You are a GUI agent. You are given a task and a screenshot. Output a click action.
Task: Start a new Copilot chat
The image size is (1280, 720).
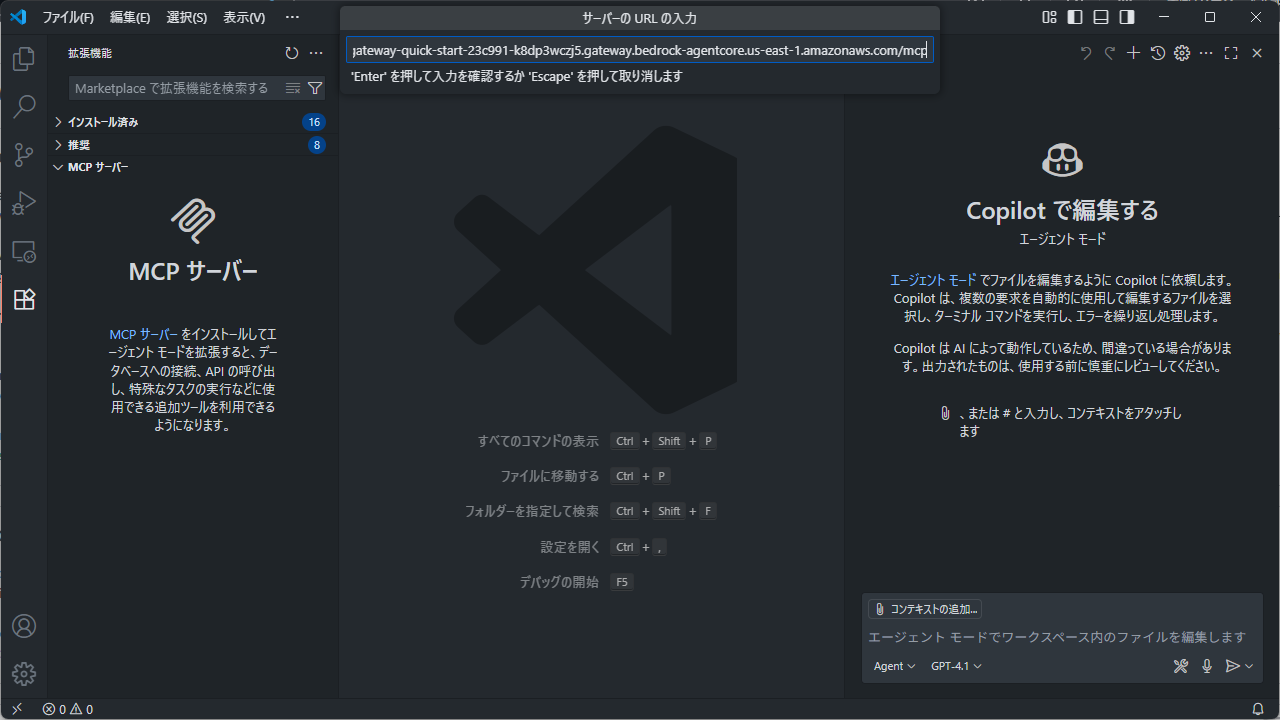tap(1133, 53)
